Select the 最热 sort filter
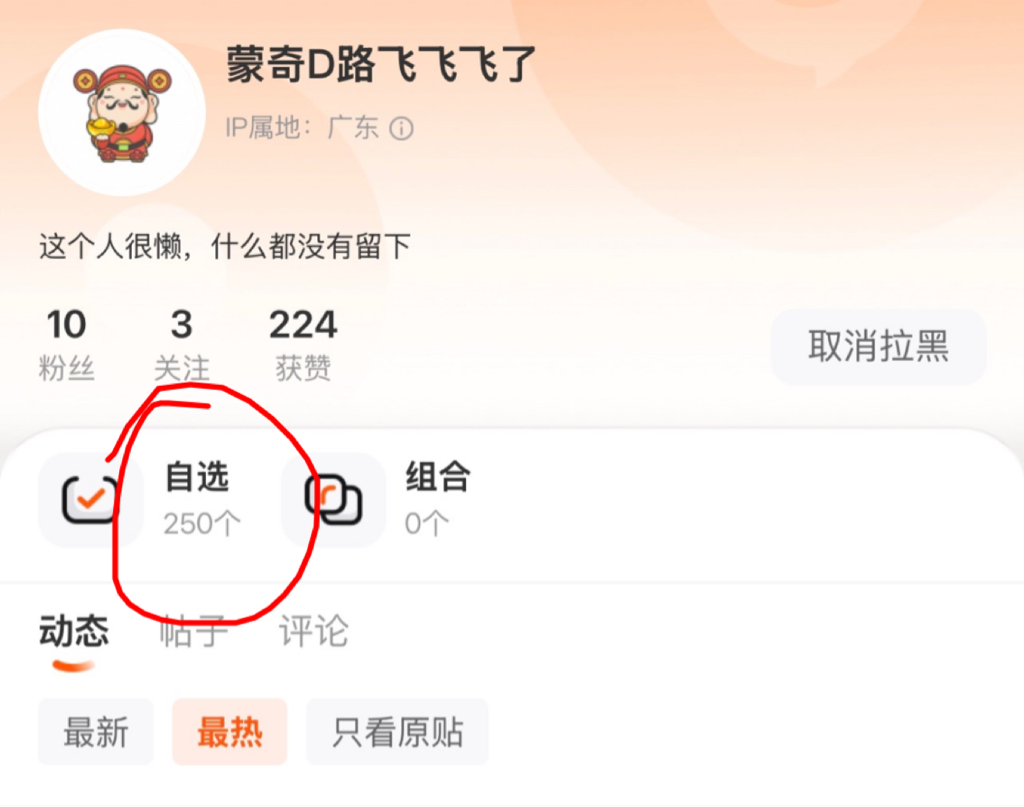Screen dimensions: 1024x807 pos(230,731)
